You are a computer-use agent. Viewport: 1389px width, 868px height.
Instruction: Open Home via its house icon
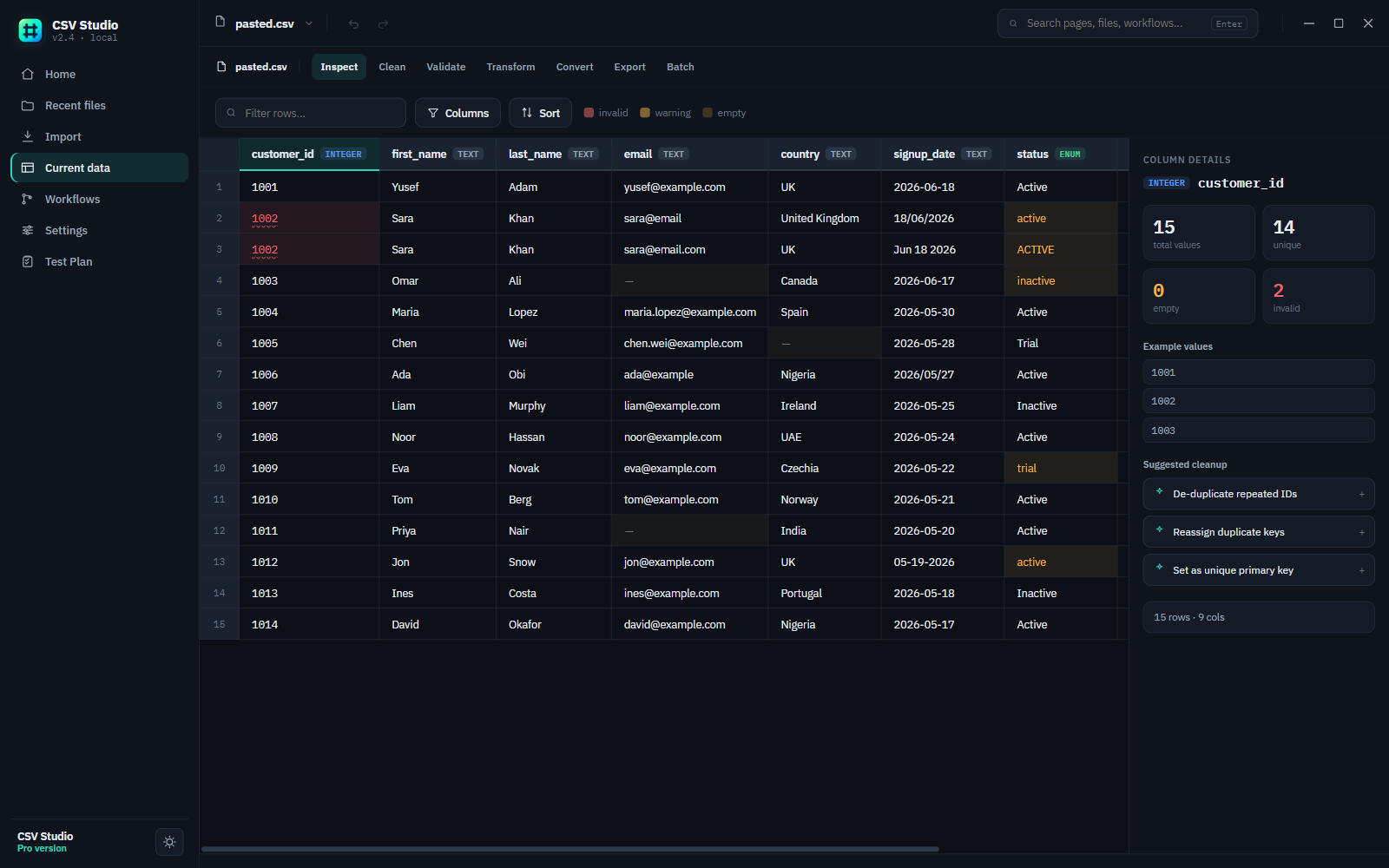tap(28, 74)
